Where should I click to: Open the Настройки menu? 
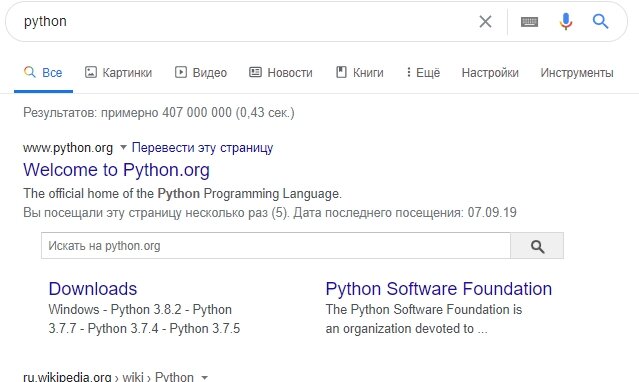pos(490,73)
